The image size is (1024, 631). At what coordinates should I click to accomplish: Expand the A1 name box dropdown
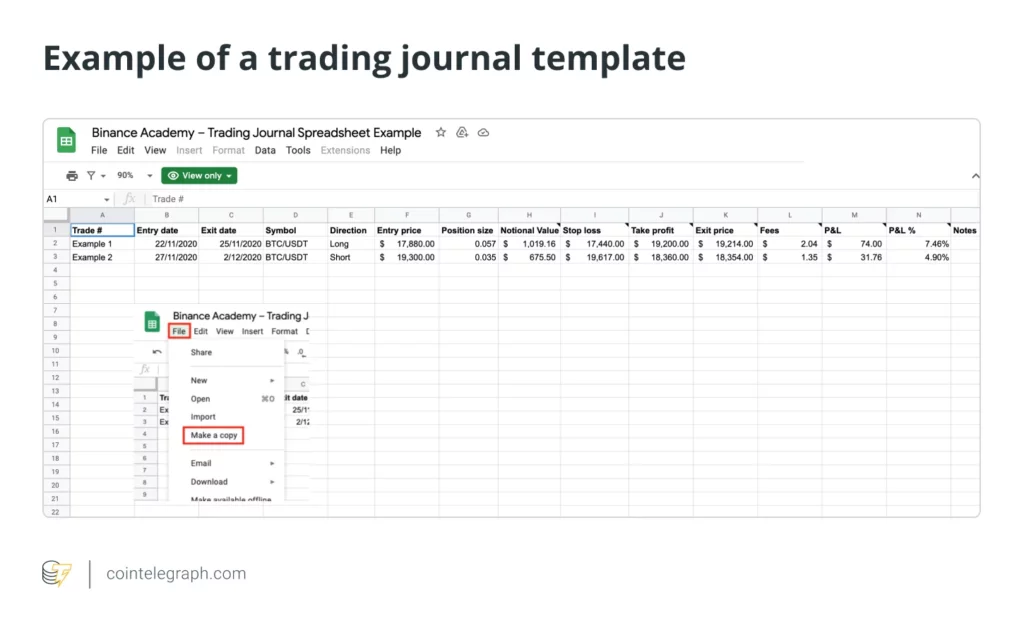(106, 199)
